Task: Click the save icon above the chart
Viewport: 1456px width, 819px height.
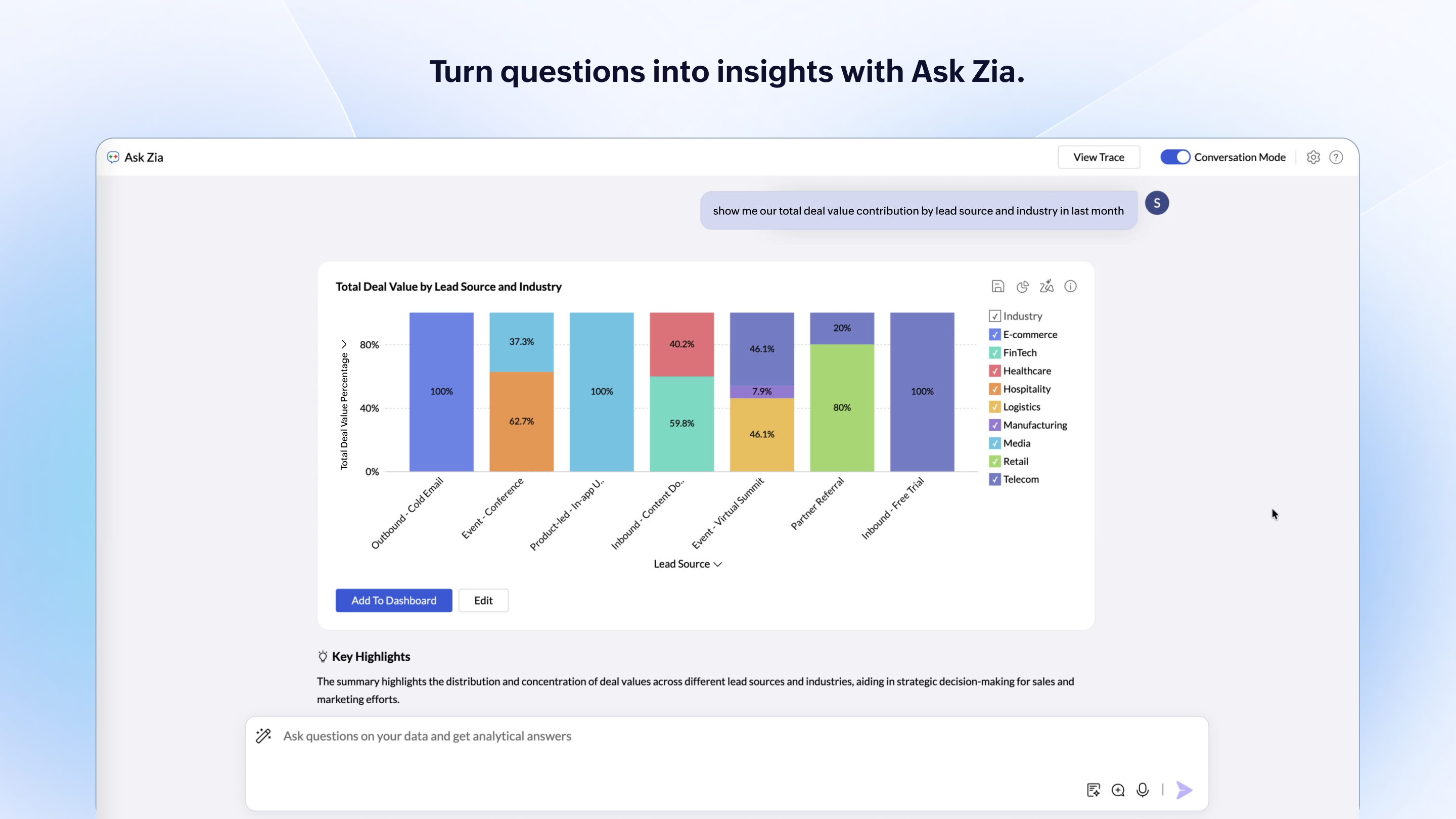Action: coord(997,287)
